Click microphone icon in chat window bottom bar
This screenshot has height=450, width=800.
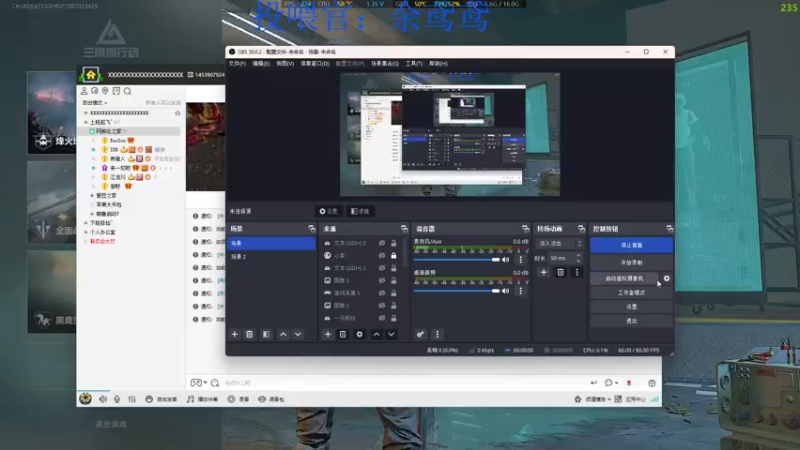click(117, 399)
